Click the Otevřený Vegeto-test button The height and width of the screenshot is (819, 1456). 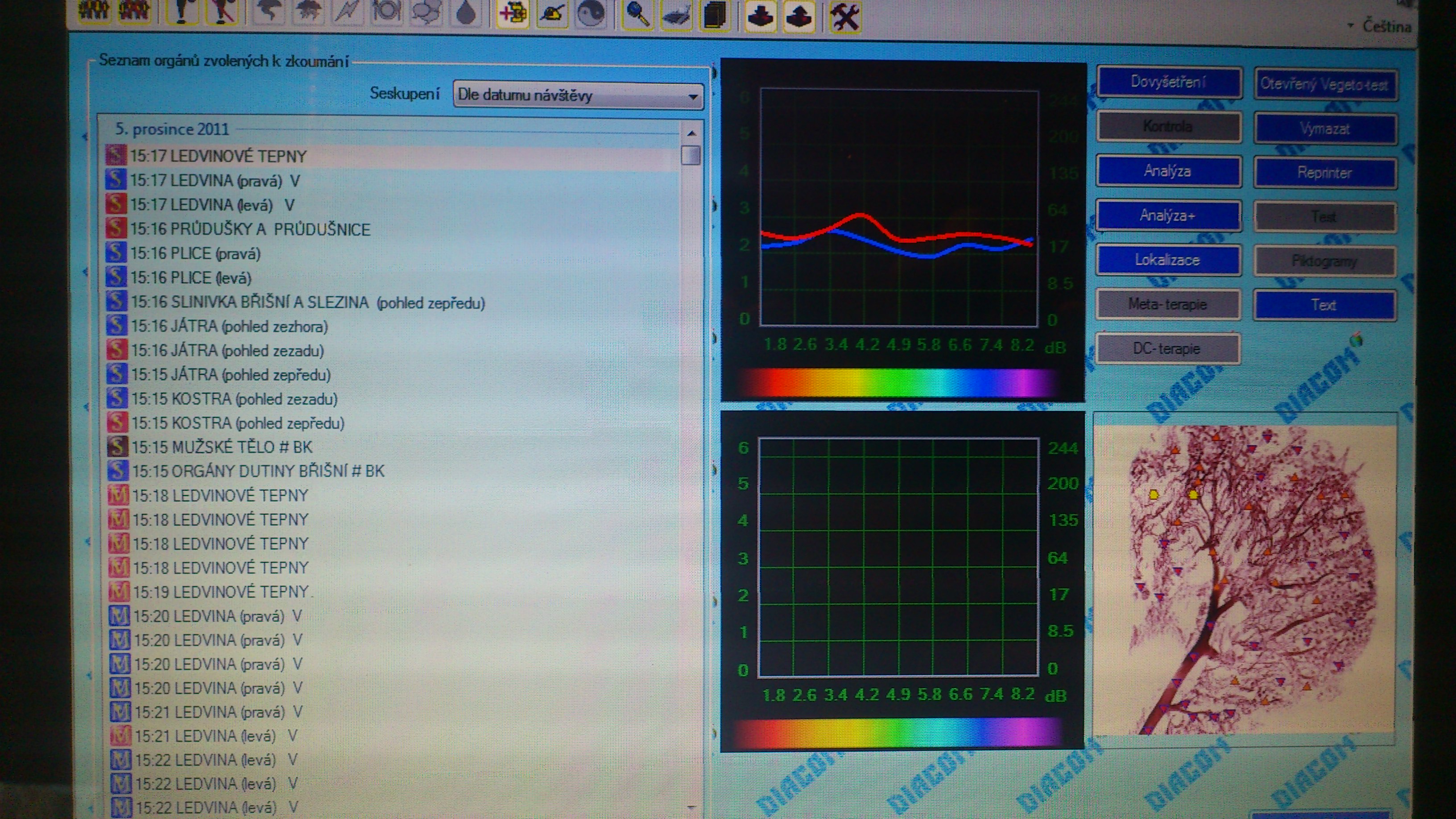coord(1325,85)
